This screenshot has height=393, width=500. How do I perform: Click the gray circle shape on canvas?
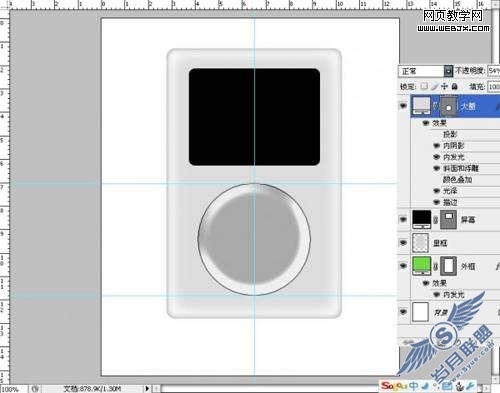254,239
